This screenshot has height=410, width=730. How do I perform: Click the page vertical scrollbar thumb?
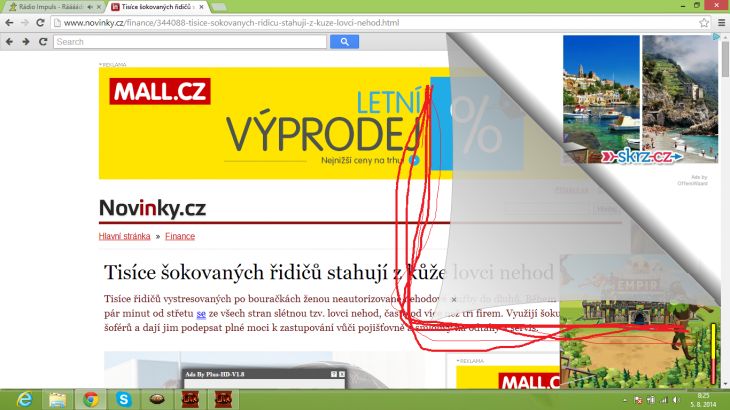(725, 60)
